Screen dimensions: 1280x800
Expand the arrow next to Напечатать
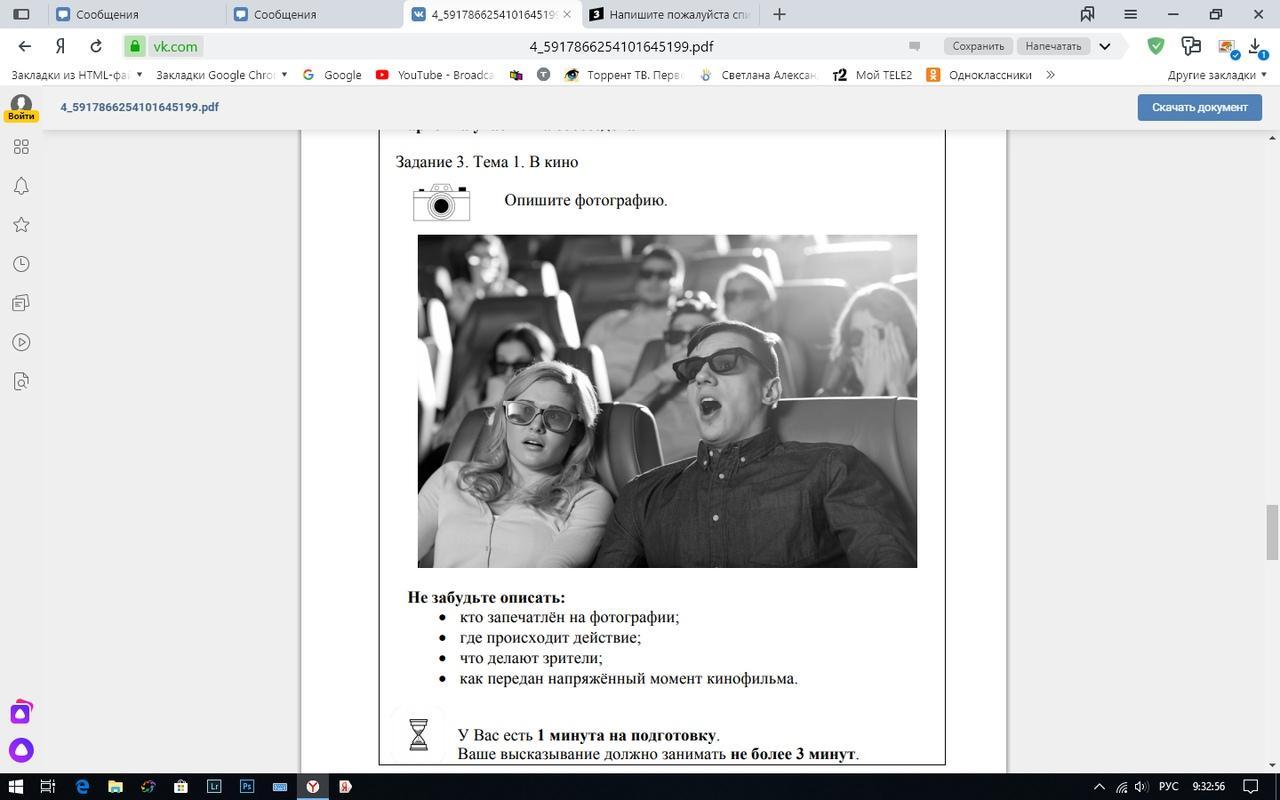coord(1105,46)
